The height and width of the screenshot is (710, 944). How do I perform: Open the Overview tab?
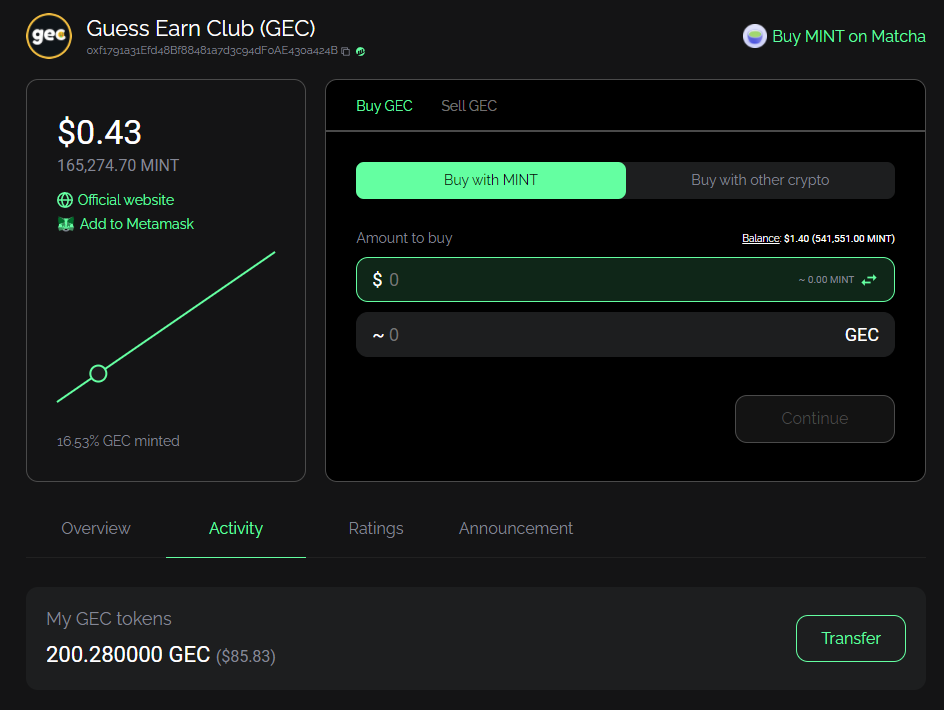coord(96,529)
